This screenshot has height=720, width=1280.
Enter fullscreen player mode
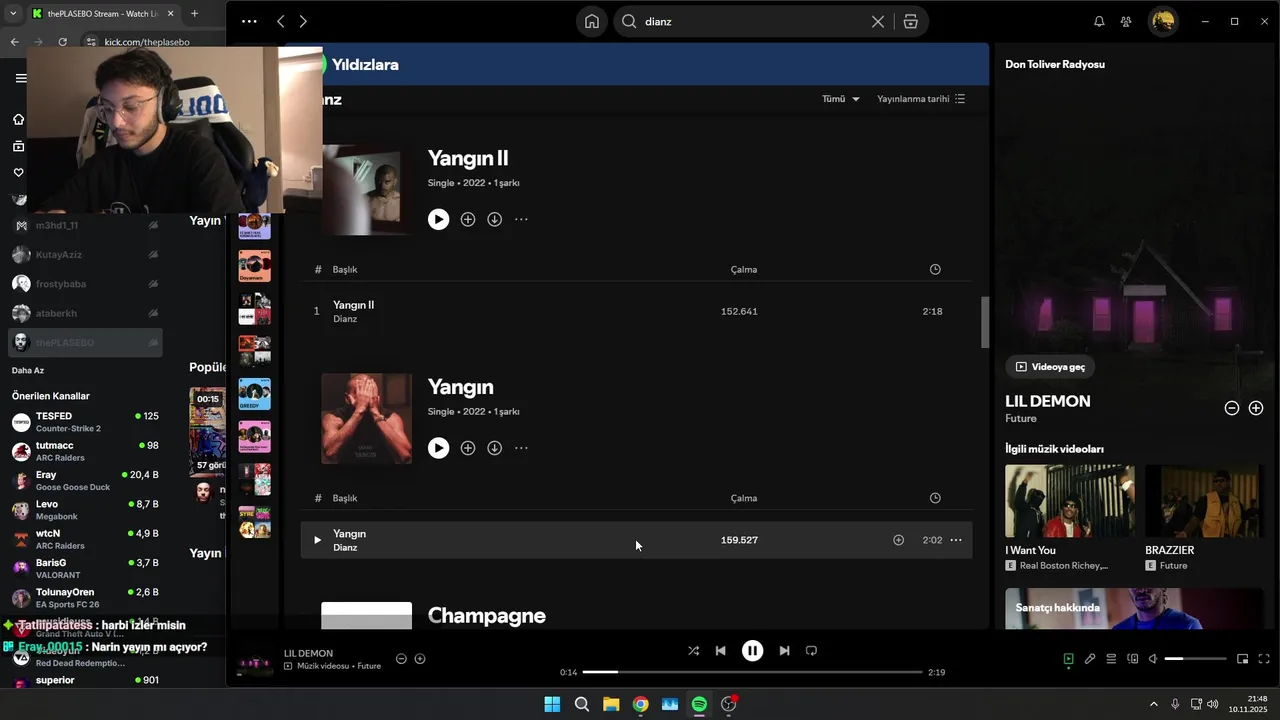1264,659
